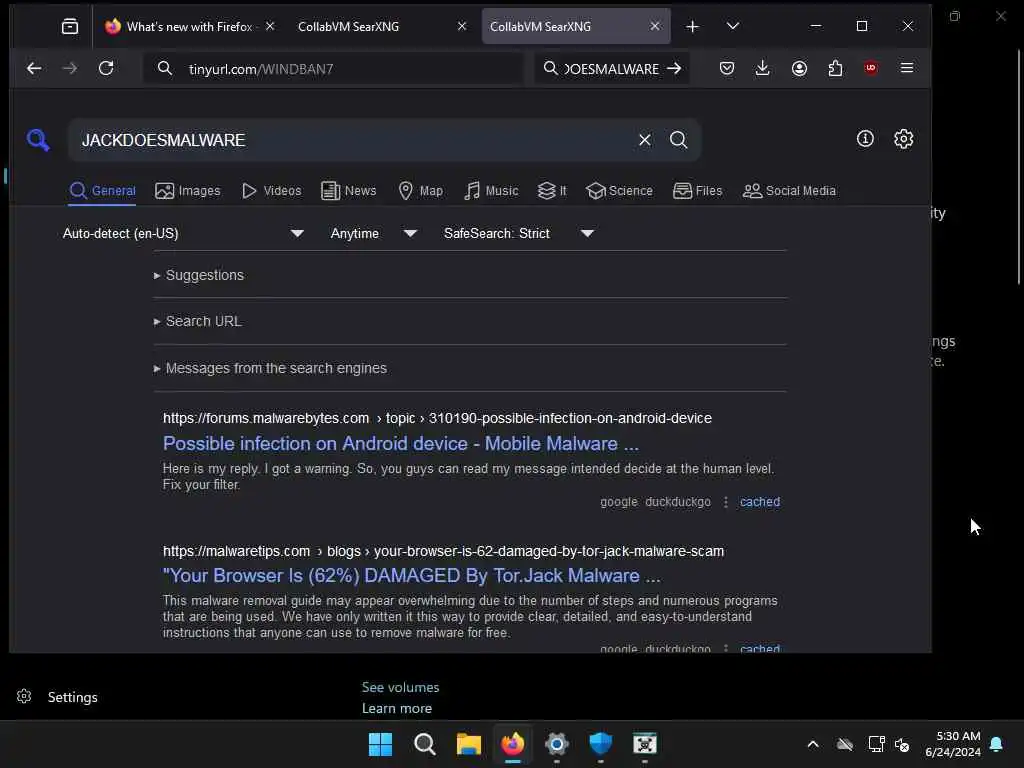Image resolution: width=1024 pixels, height=768 pixels.
Task: Open the notification bell in the taskbar
Action: pyautogui.click(x=997, y=744)
